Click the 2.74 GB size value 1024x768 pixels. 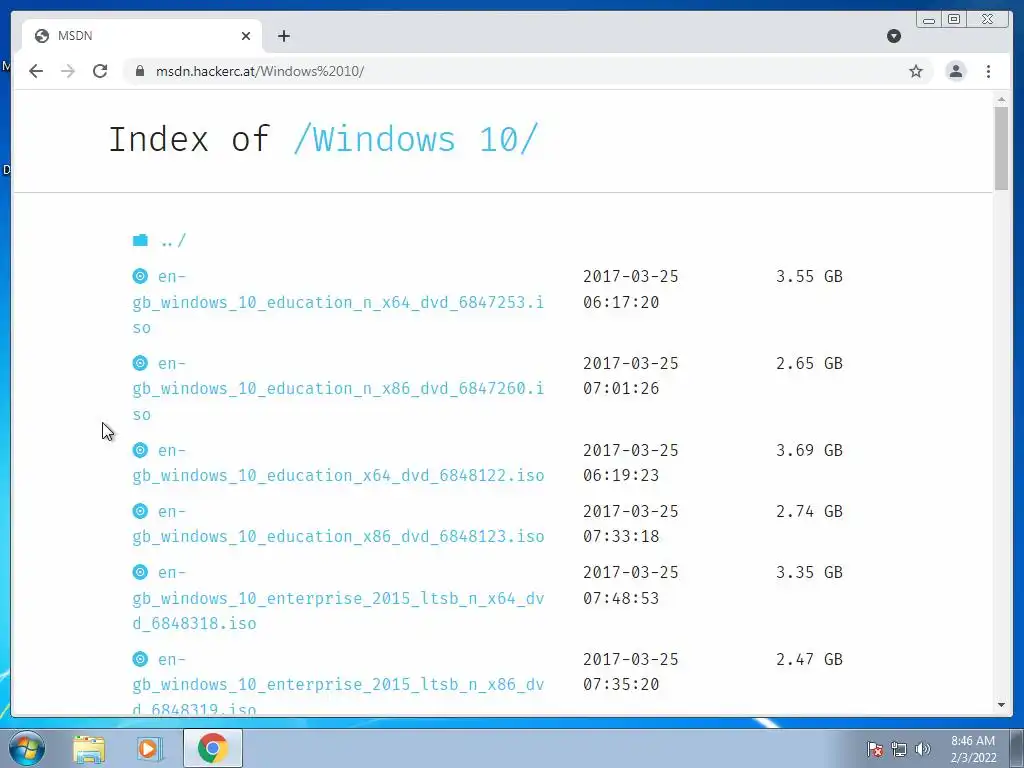(809, 511)
